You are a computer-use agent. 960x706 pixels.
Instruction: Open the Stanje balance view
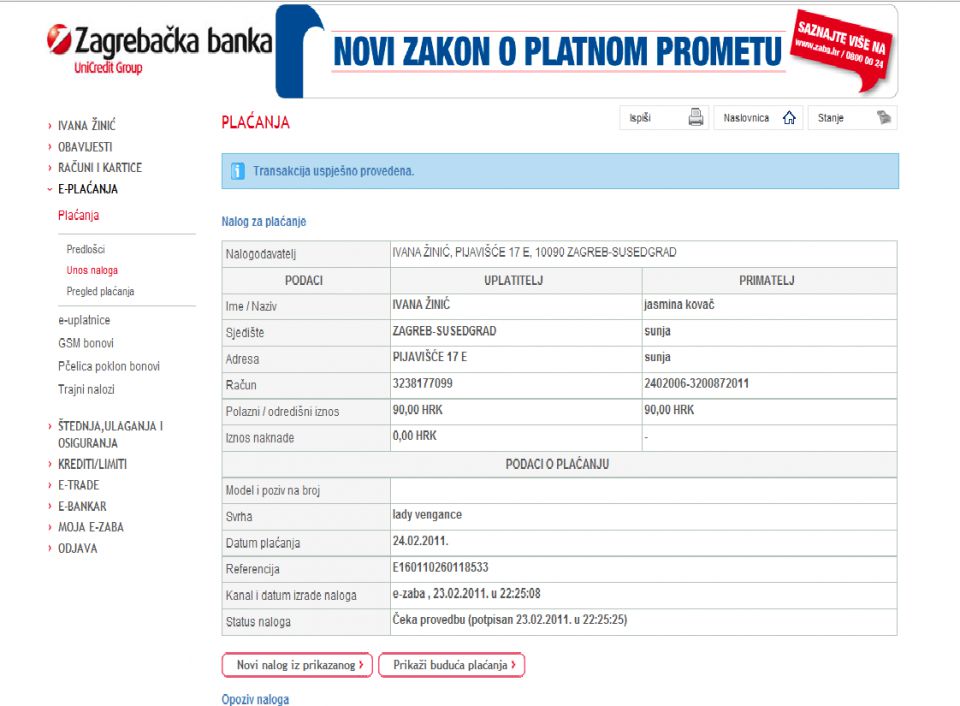pos(852,118)
